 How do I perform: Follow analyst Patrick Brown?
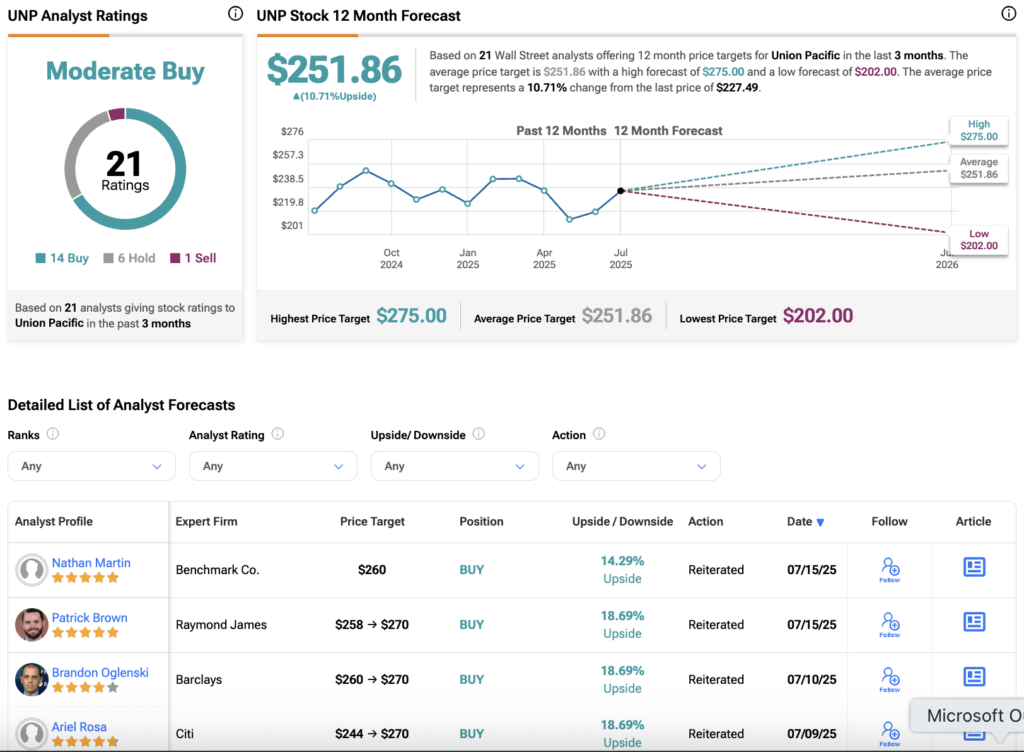pos(889,624)
